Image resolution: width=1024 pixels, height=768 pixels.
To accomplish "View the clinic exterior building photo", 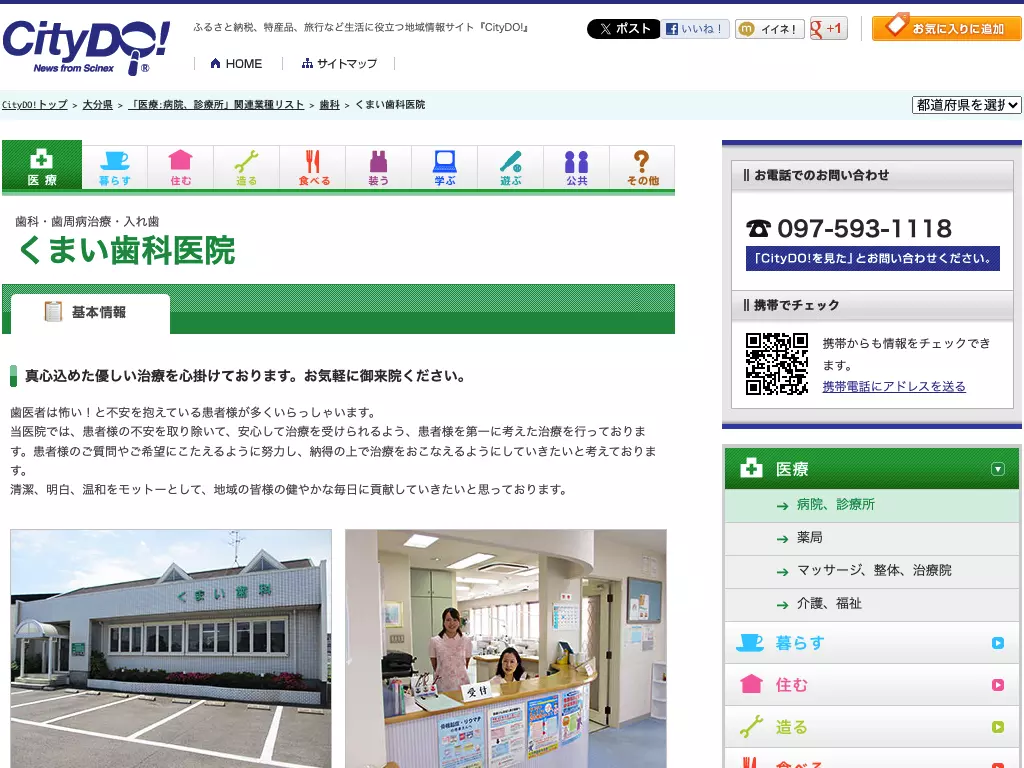I will pos(170,648).
